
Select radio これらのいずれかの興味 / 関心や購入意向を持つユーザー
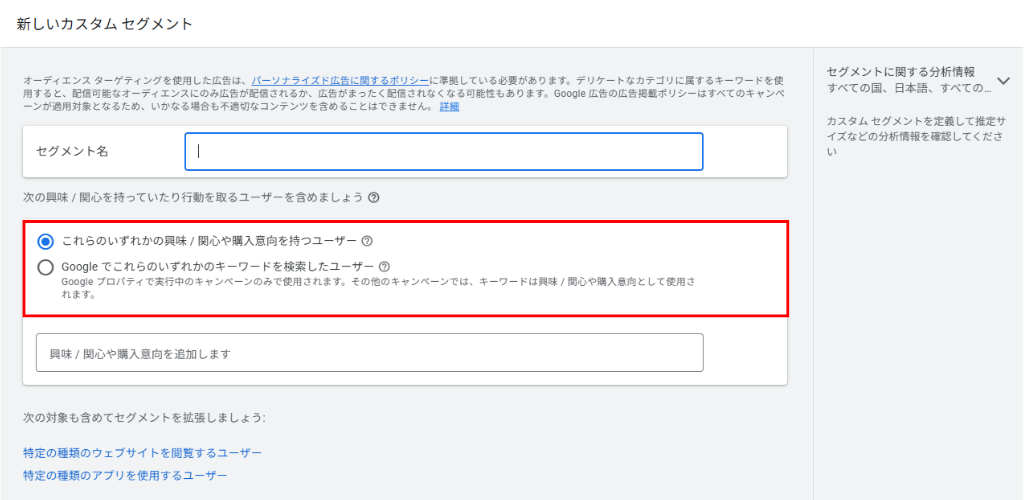coord(45,242)
